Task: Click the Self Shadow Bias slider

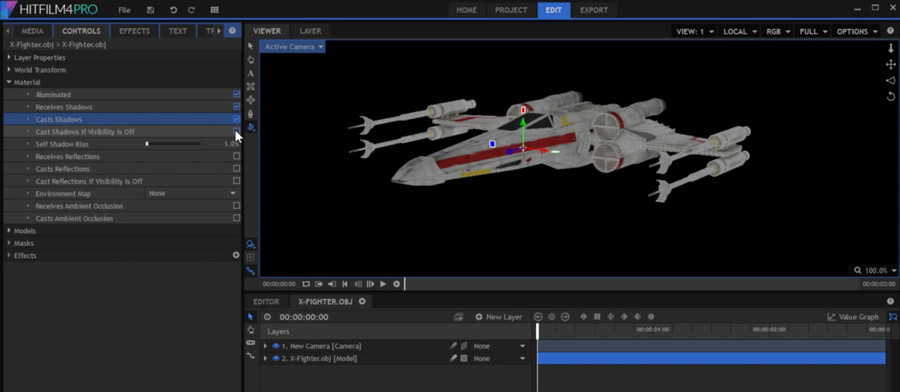Action: coord(173,144)
